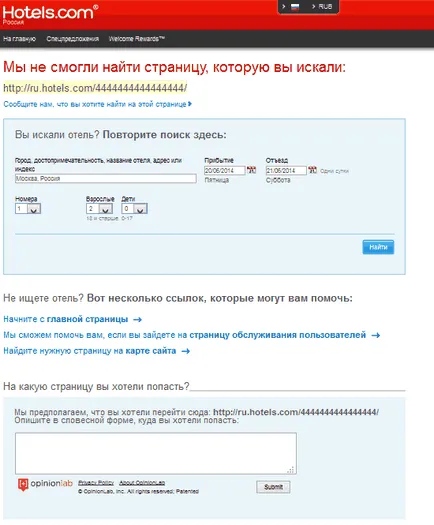Expand the 'Дети' children dropdown
The height and width of the screenshot is (525, 434).
click(x=134, y=209)
